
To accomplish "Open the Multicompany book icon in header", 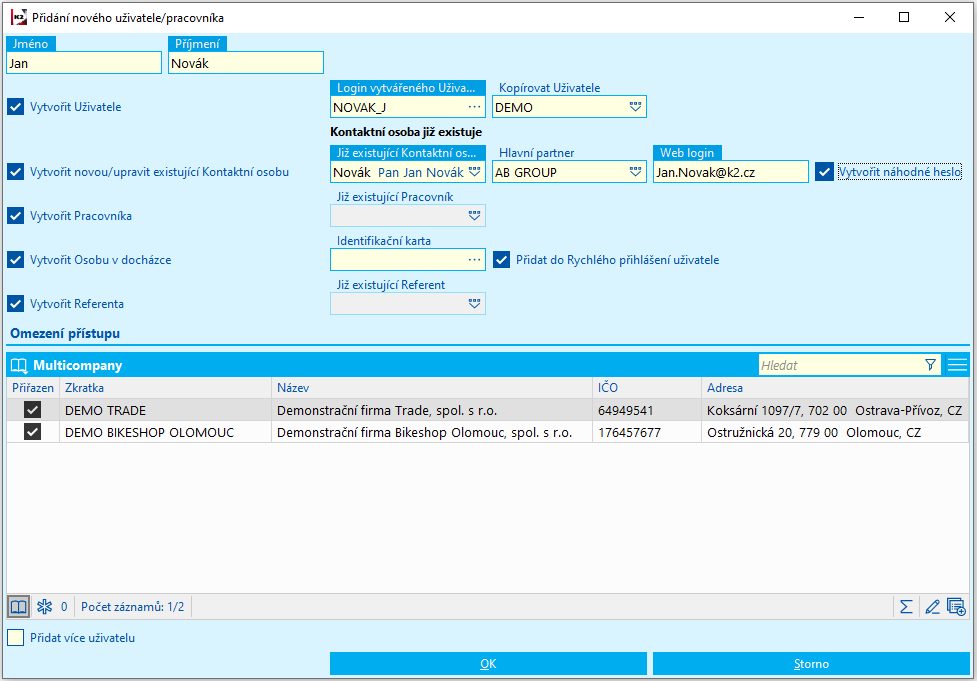I will pyautogui.click(x=19, y=365).
